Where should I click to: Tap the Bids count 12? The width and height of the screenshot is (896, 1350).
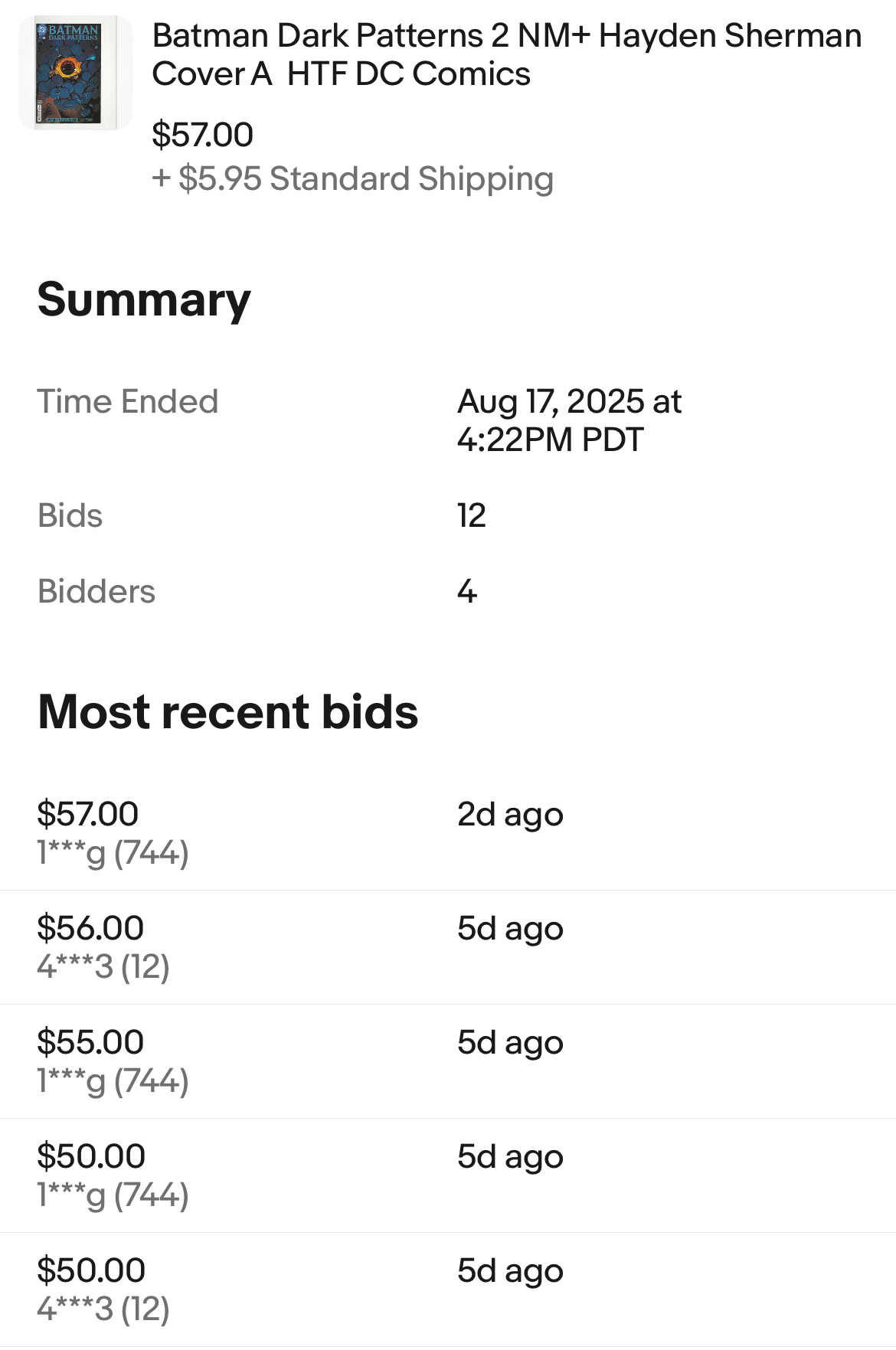472,515
